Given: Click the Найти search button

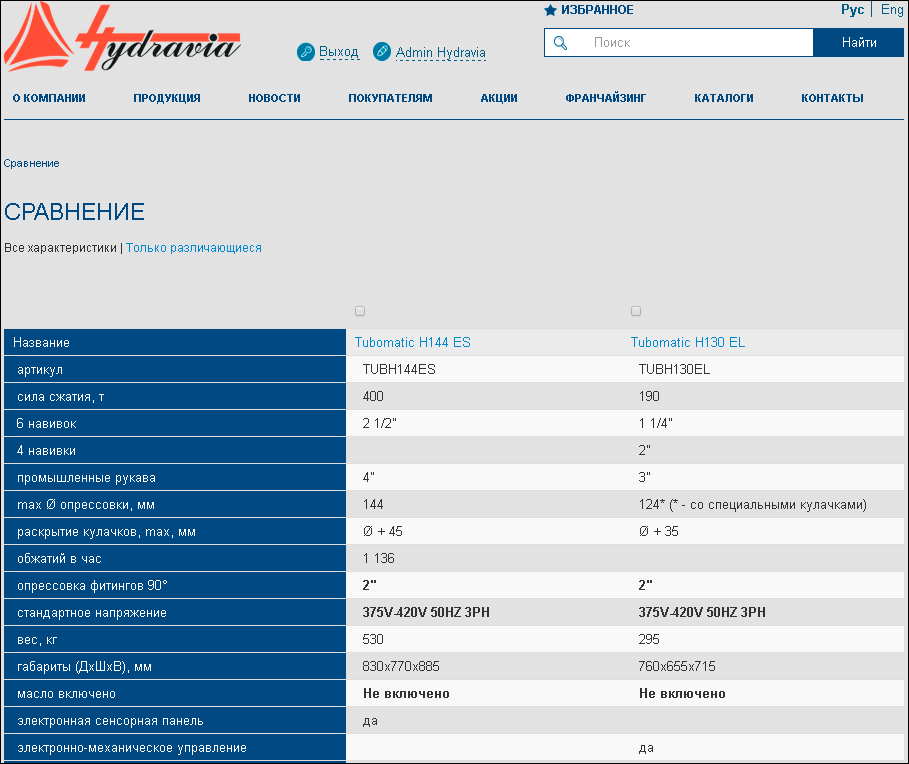Looking at the screenshot, I should (859, 42).
